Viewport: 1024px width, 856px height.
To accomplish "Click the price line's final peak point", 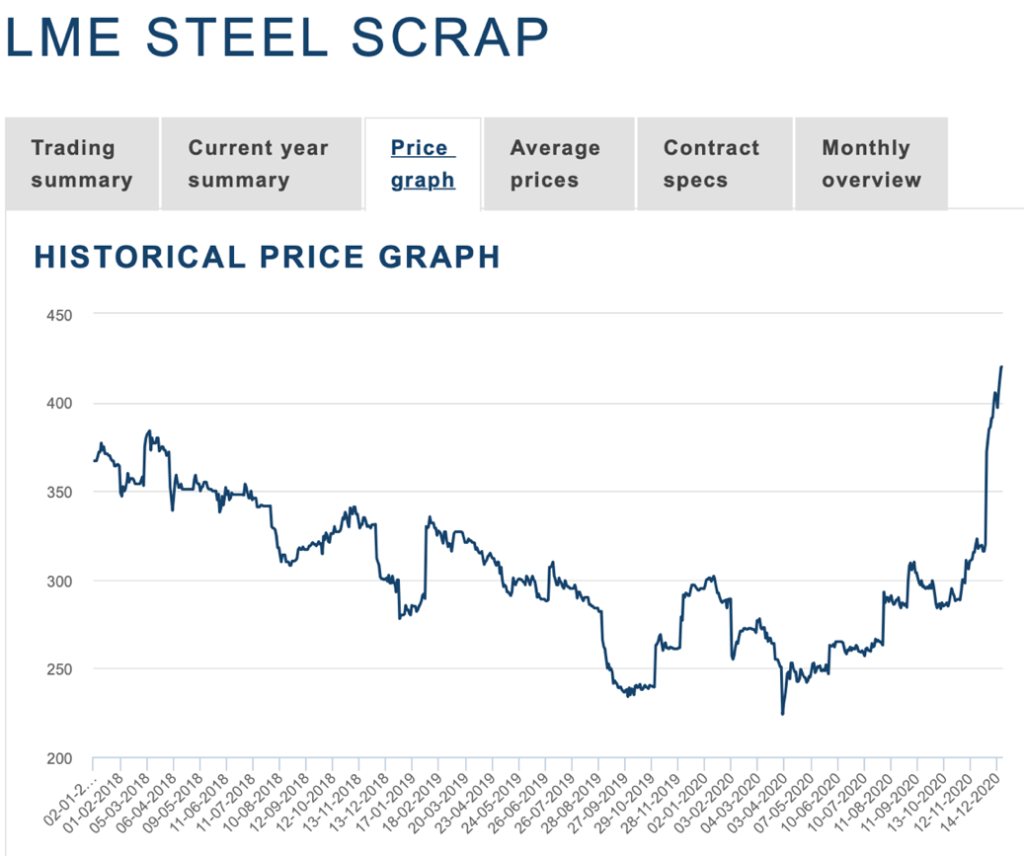I will (x=1001, y=367).
